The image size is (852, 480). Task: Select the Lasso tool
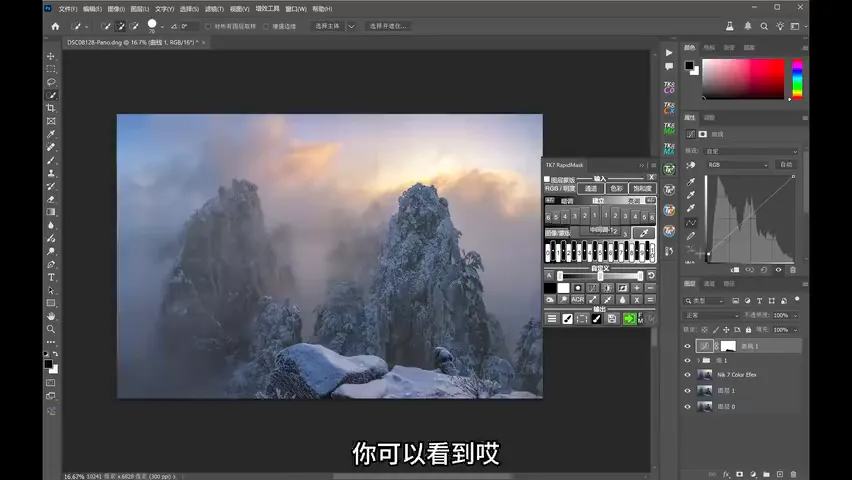51,82
